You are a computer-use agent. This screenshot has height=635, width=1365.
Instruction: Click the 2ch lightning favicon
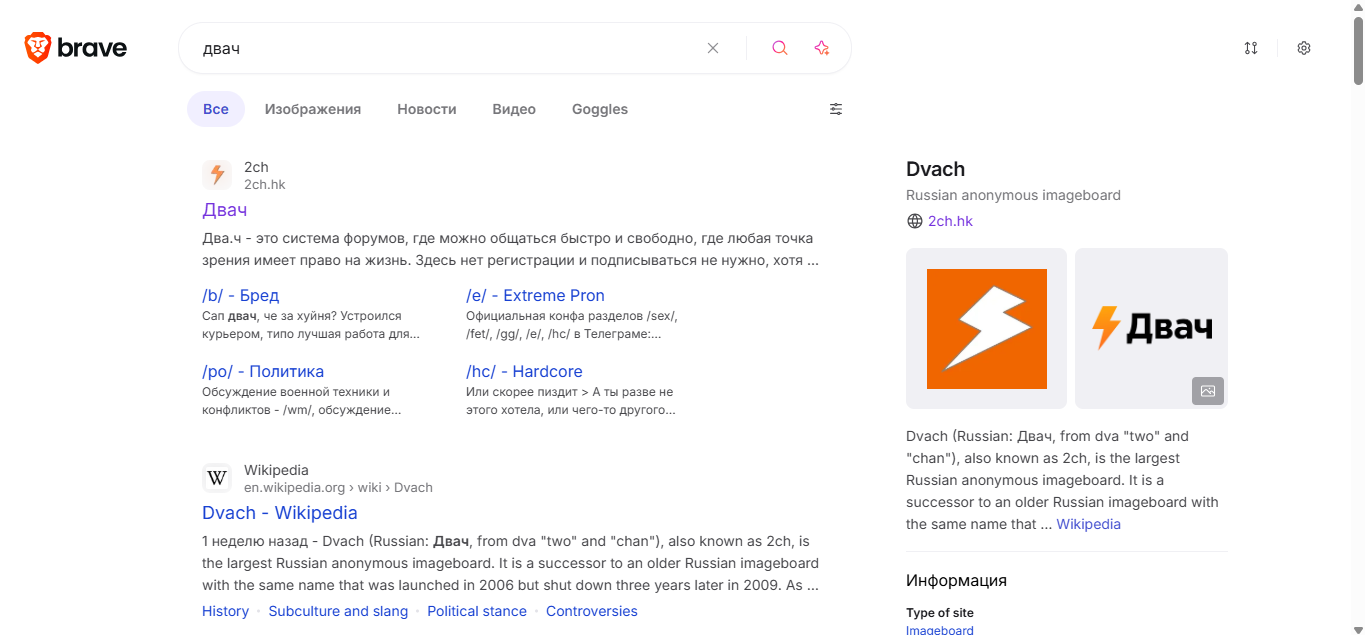point(217,175)
